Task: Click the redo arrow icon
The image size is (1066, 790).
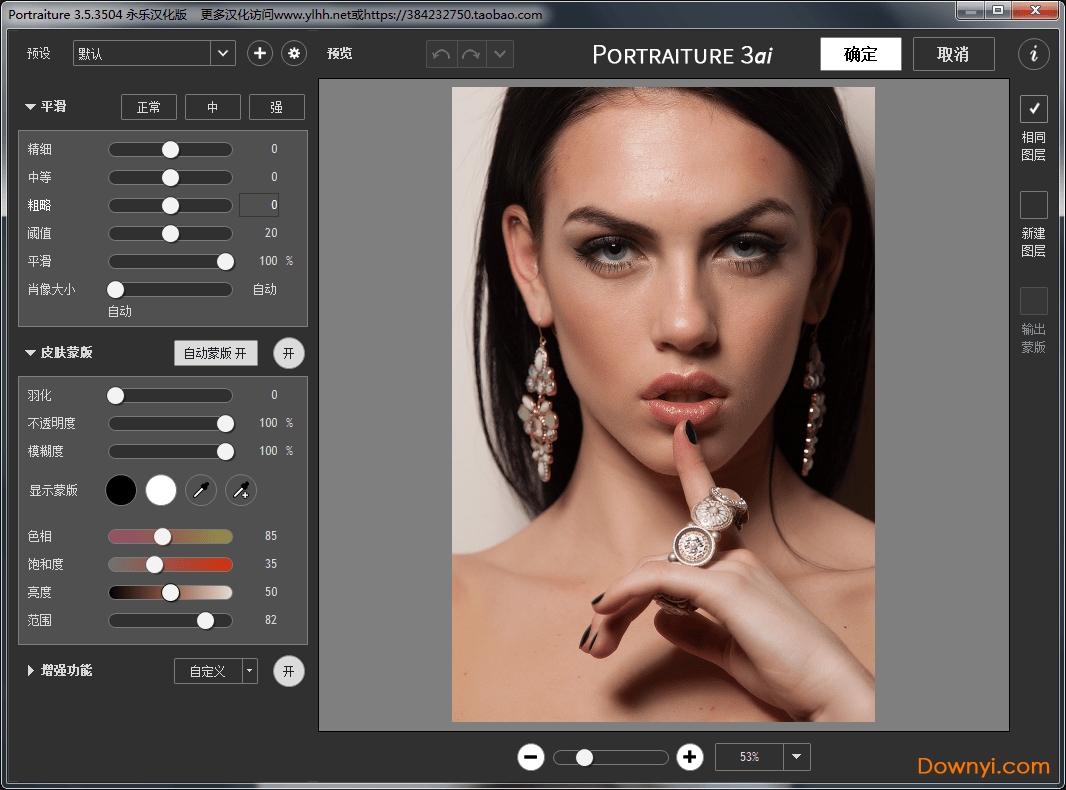Action: point(471,54)
